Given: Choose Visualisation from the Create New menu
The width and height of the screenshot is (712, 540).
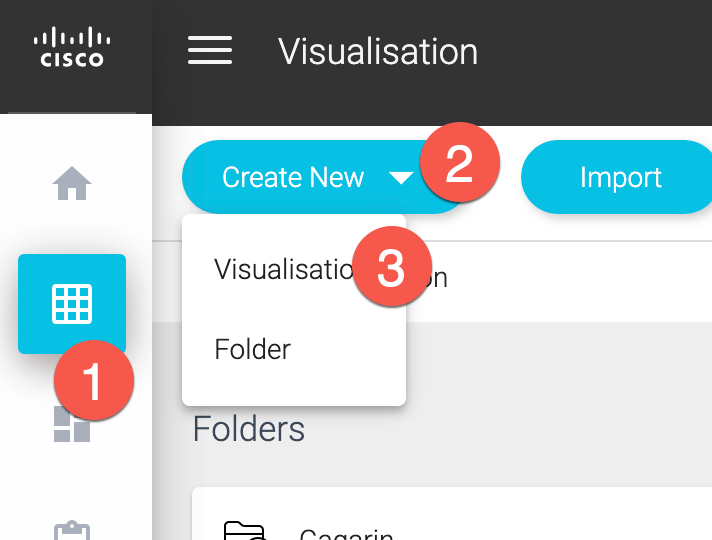Looking at the screenshot, I should click(x=280, y=270).
